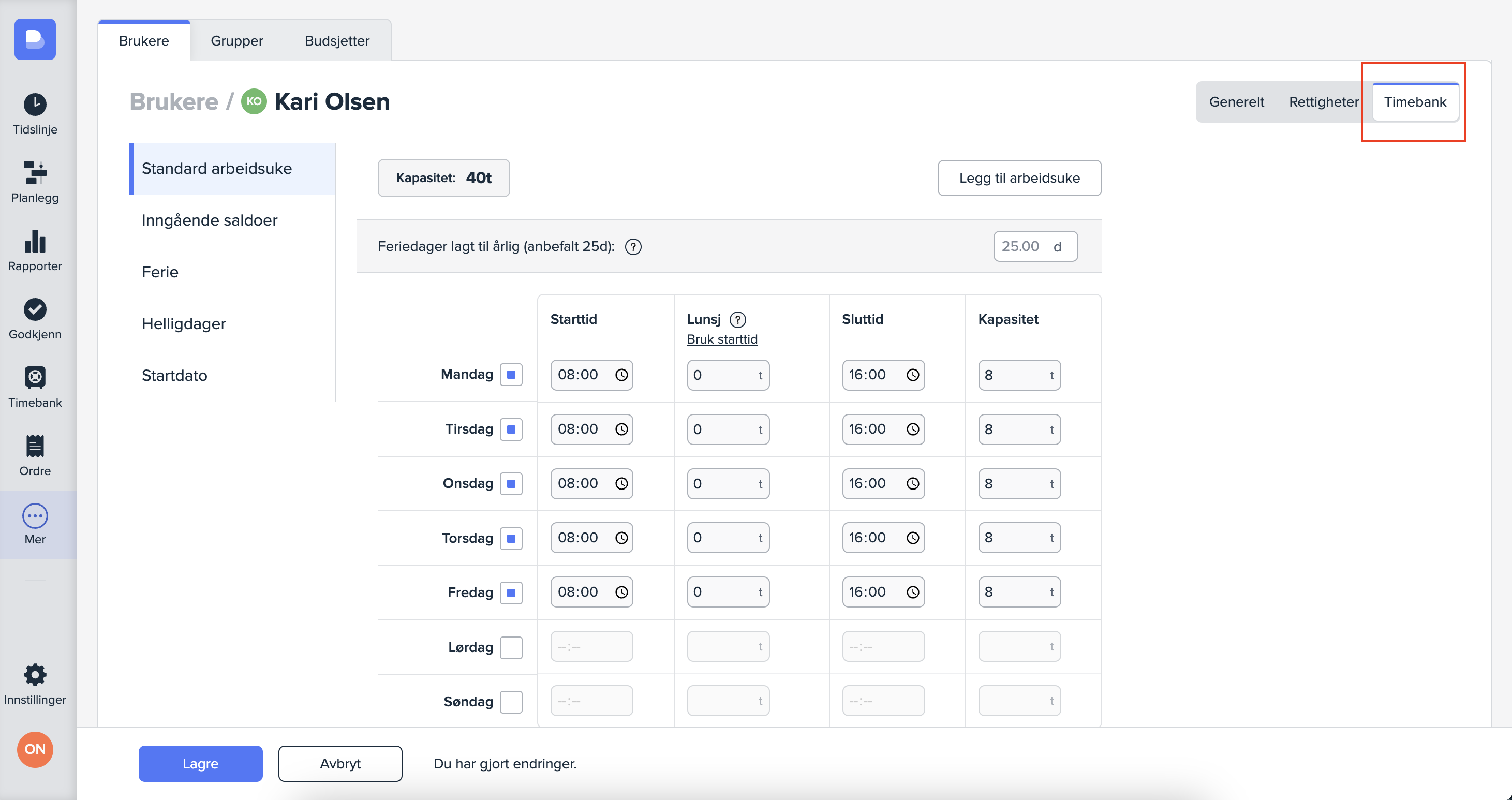This screenshot has height=800, width=1512.
Task: Open the Tidslinje clock icon
Action: pyautogui.click(x=35, y=105)
